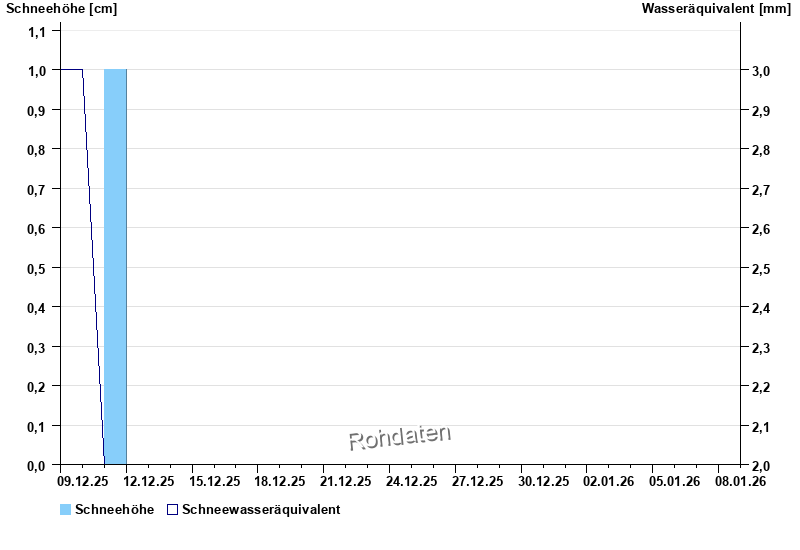Click the Schneewasseräquivalent legend box

(172, 509)
